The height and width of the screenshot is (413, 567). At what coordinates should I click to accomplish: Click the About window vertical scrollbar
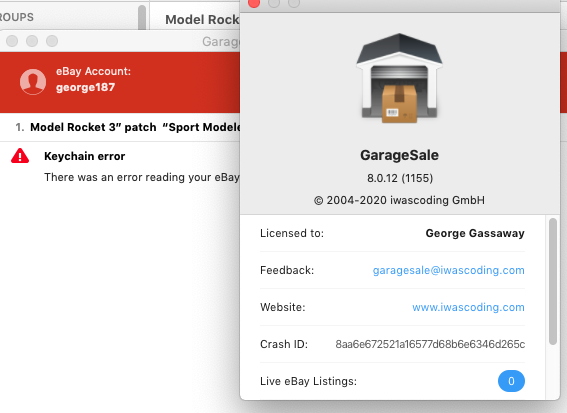point(553,281)
